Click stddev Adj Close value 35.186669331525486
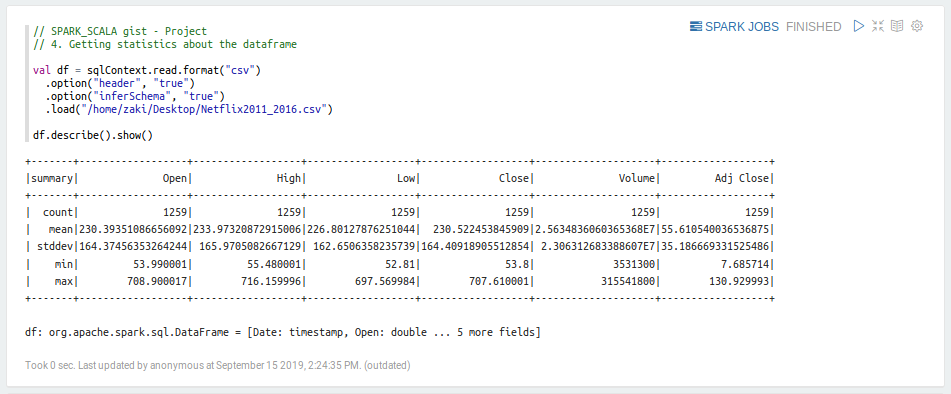Image resolution: width=951 pixels, height=394 pixels. click(716, 247)
